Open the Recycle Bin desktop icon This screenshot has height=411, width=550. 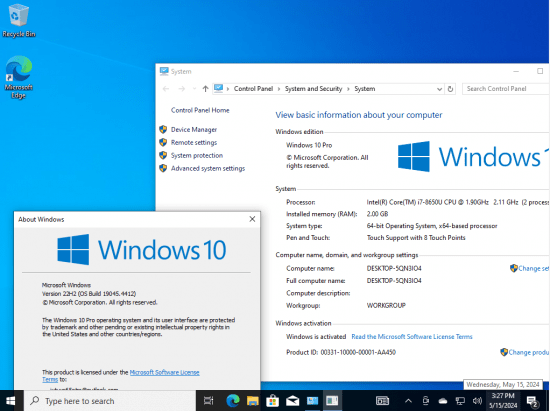coord(18,20)
